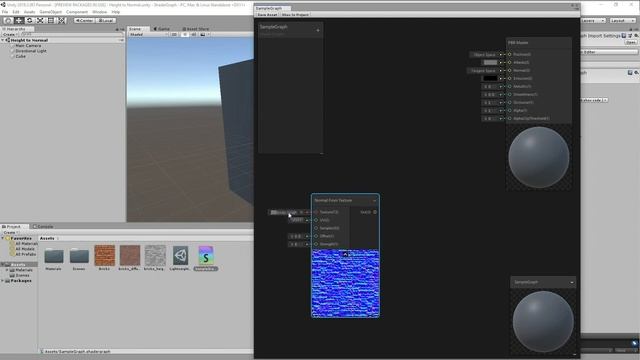Select the combined Transform tool
Image resolution: width=640 pixels, height=360 pixels.
pyautogui.click(x=61, y=20)
